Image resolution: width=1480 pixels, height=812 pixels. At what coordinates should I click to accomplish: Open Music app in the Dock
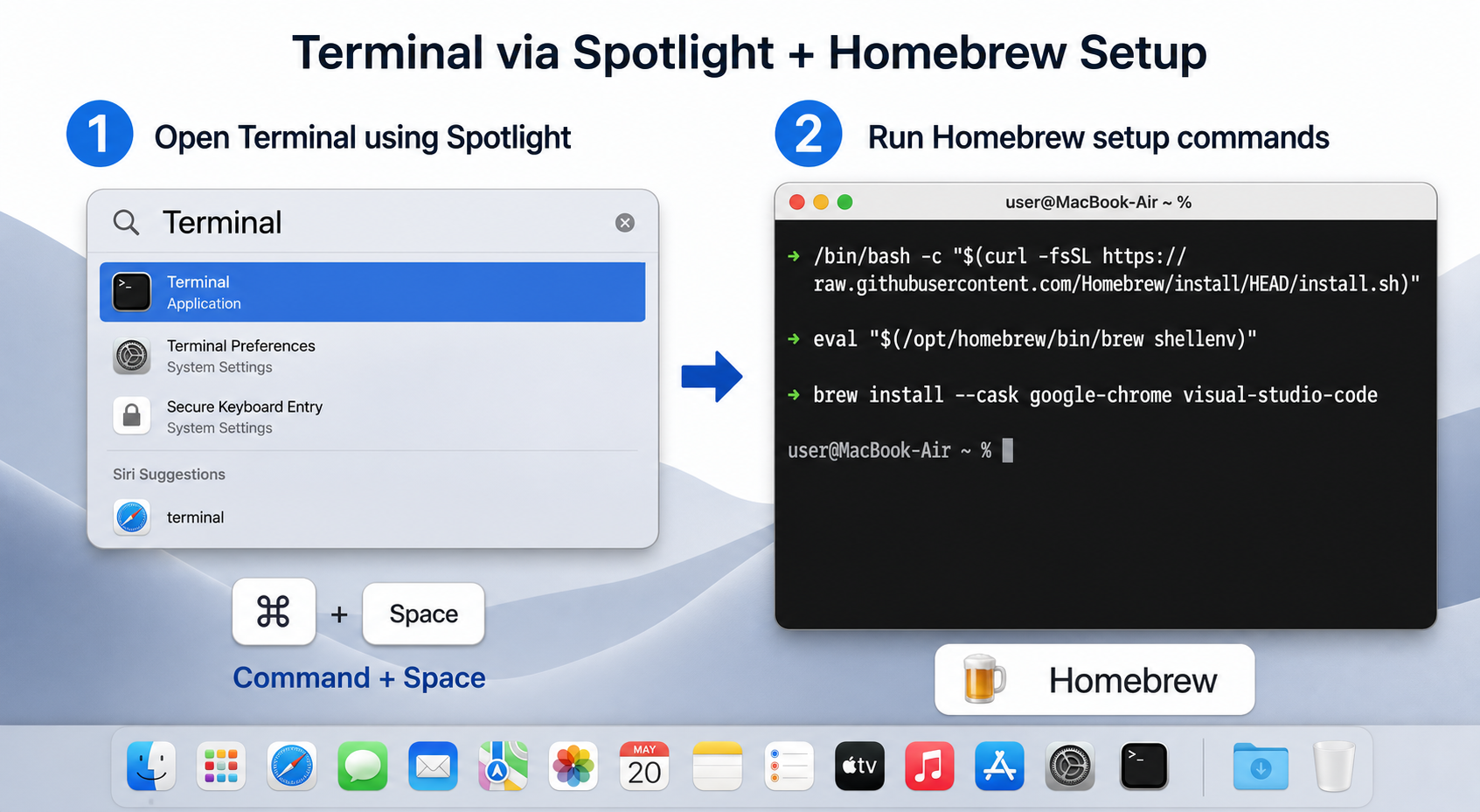click(x=929, y=767)
